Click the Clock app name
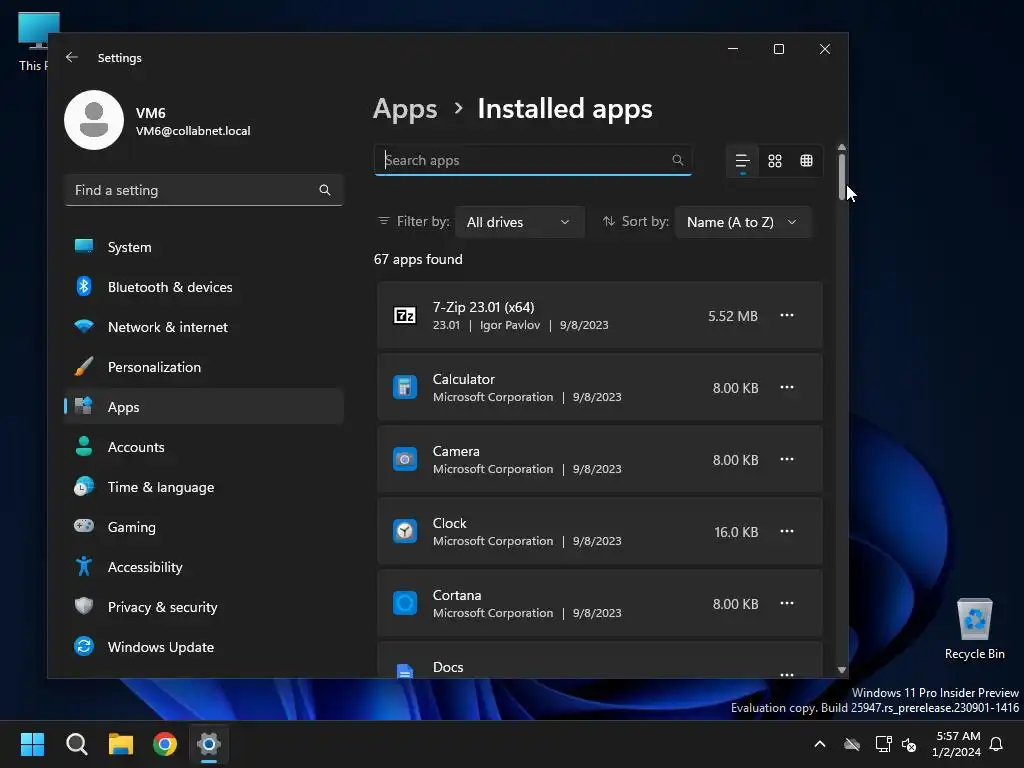Viewport: 1024px width, 768px height. pos(449,523)
